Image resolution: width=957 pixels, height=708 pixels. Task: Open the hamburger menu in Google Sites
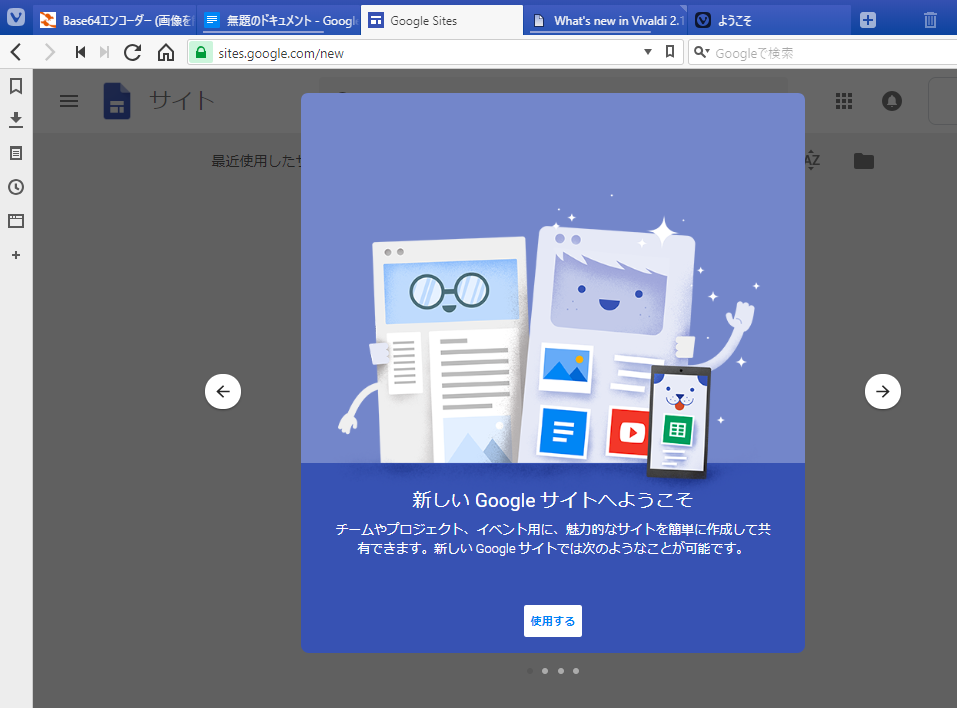tap(68, 100)
